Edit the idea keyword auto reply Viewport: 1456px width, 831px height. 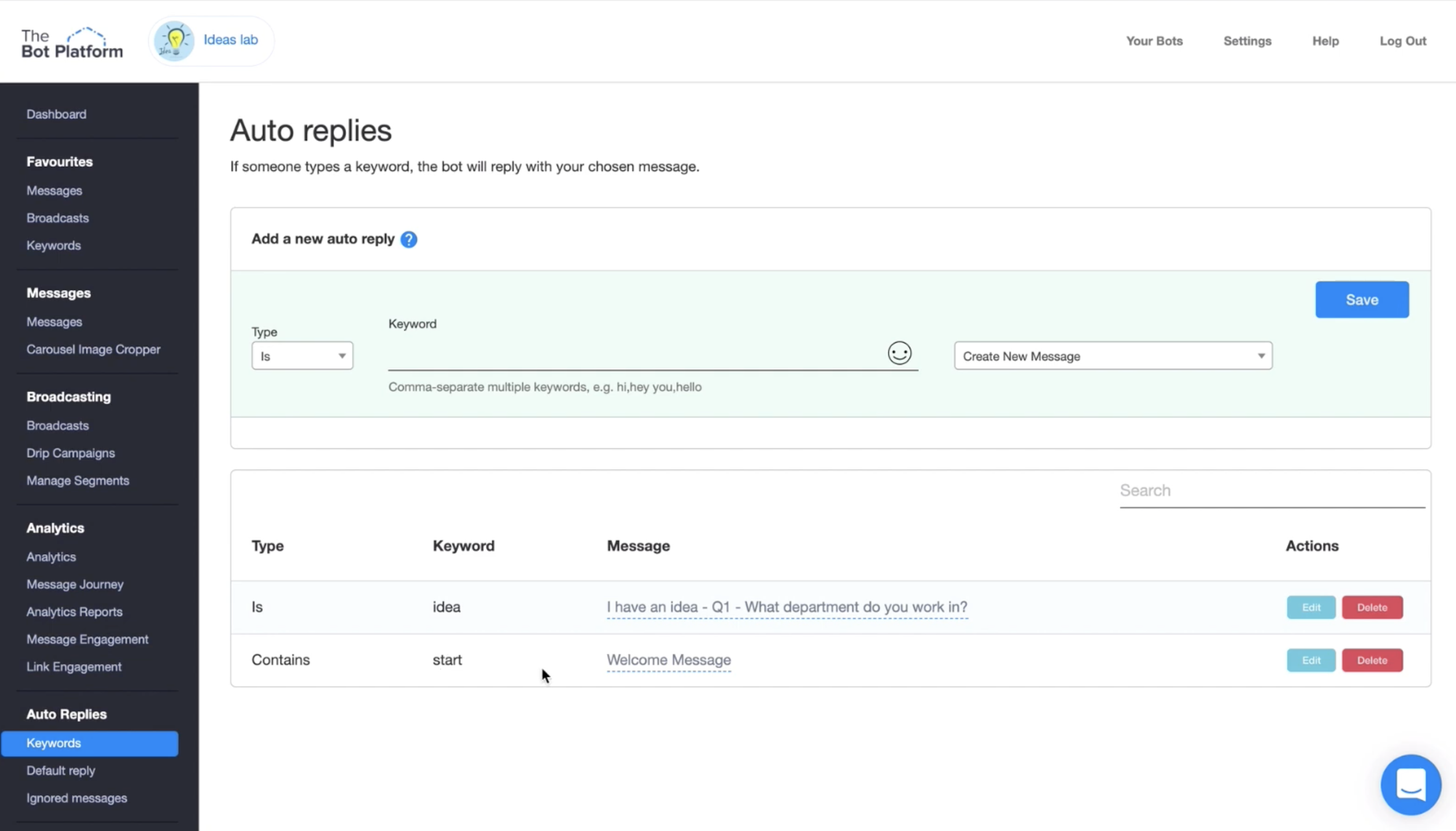1311,607
